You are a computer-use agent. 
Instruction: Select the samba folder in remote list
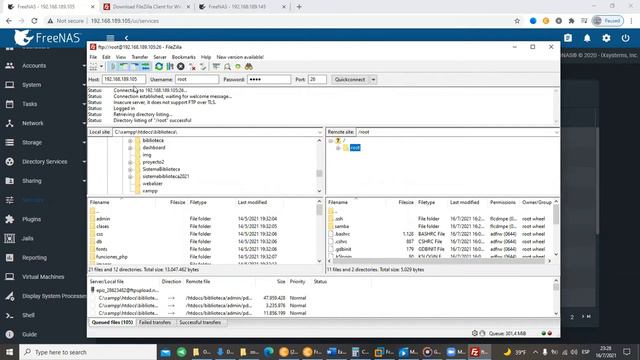coord(341,227)
